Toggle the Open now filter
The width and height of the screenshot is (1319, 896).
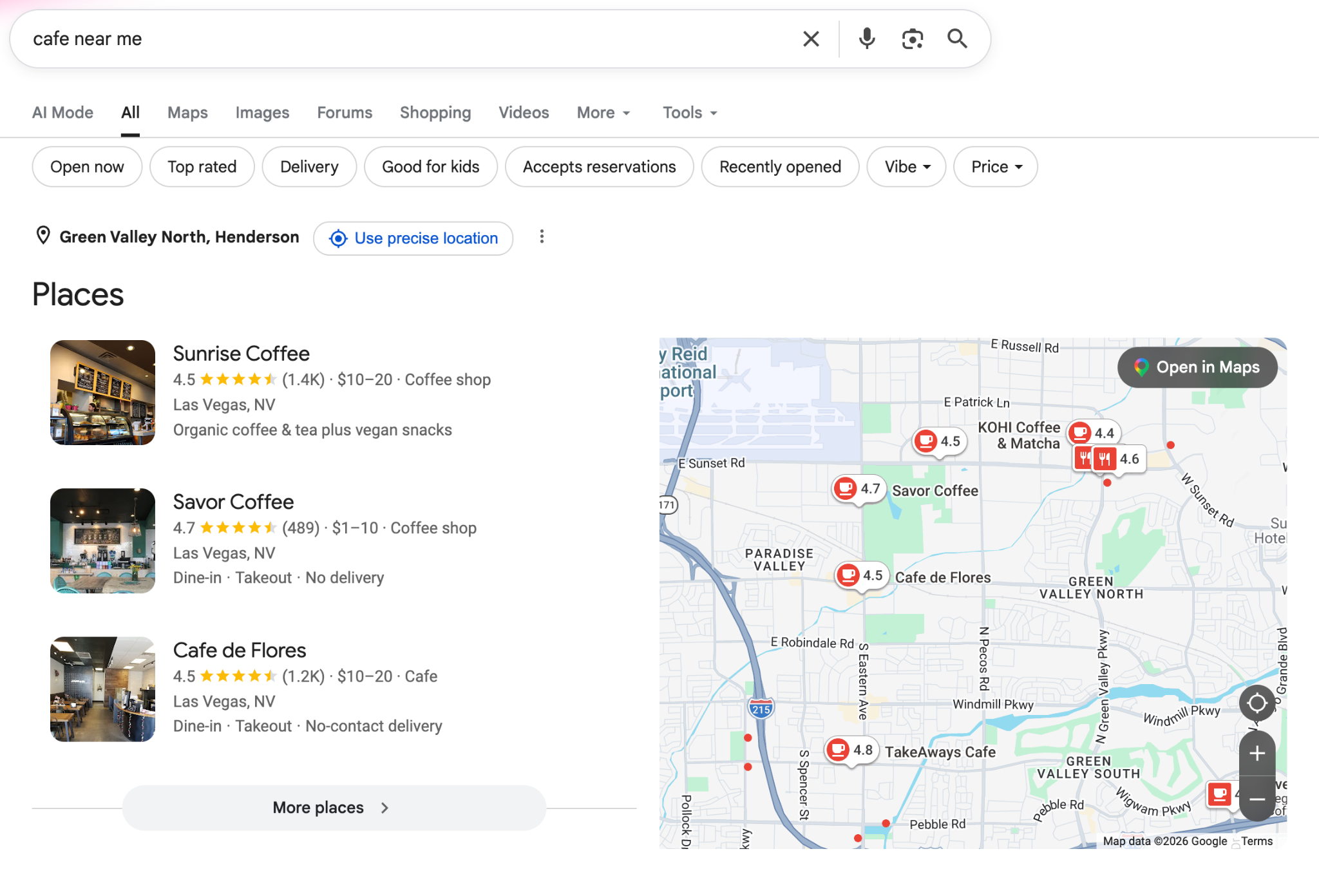(x=87, y=167)
